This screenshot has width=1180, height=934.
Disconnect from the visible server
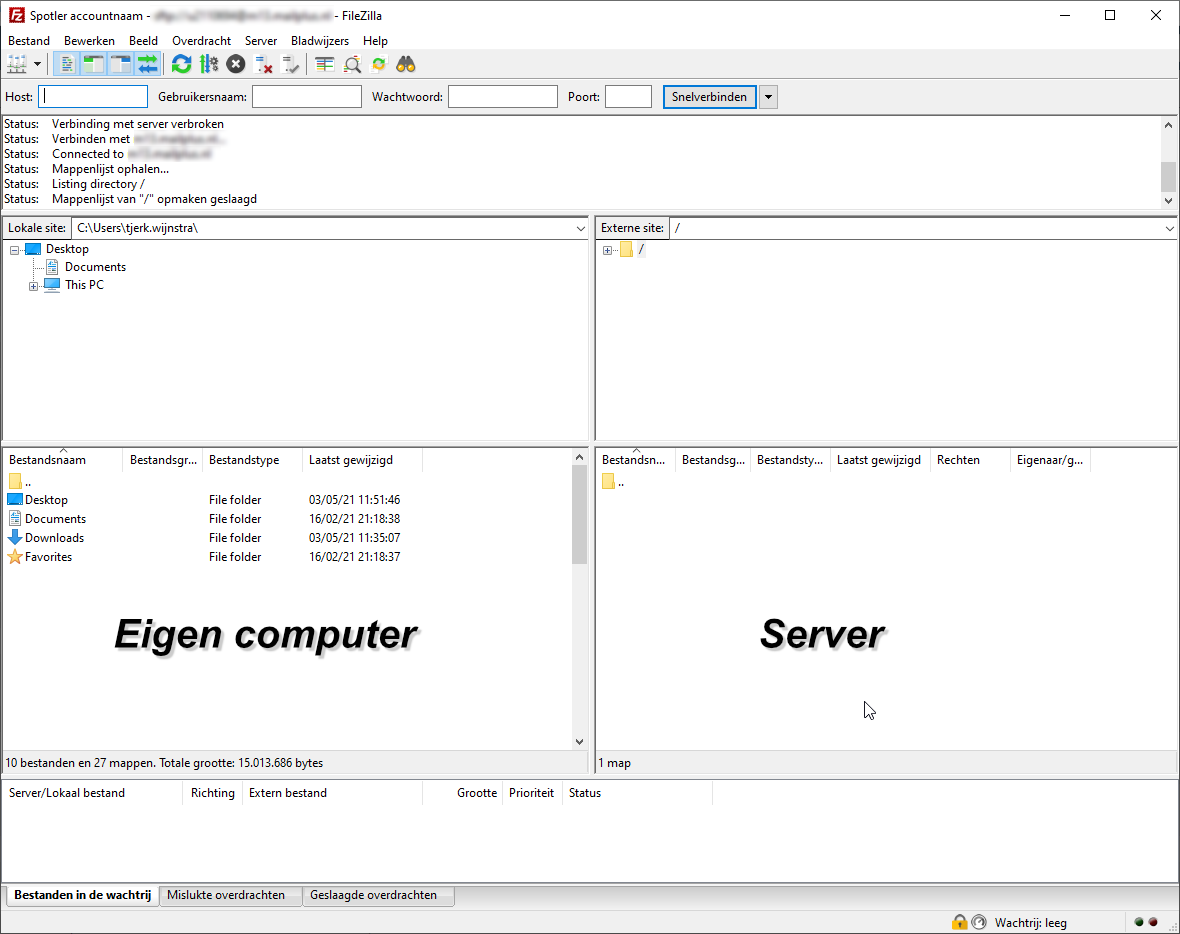pos(264,63)
